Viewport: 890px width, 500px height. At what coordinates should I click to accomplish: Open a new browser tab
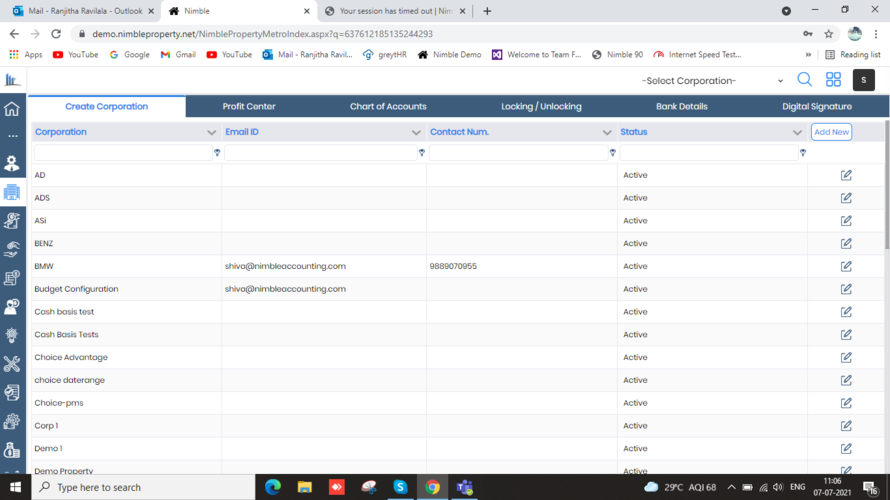[x=487, y=11]
